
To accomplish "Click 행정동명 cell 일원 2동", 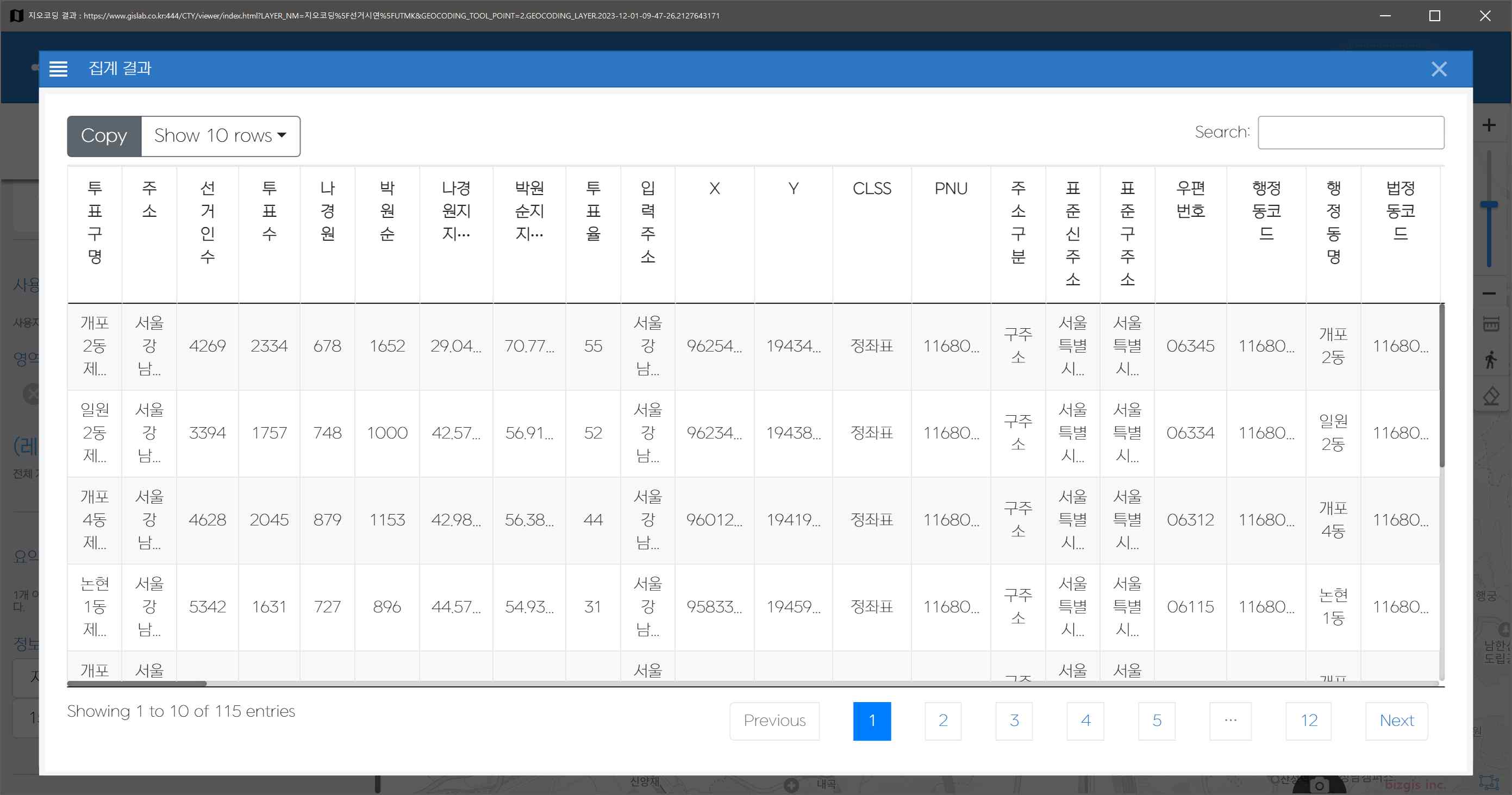I will pyautogui.click(x=1333, y=433).
